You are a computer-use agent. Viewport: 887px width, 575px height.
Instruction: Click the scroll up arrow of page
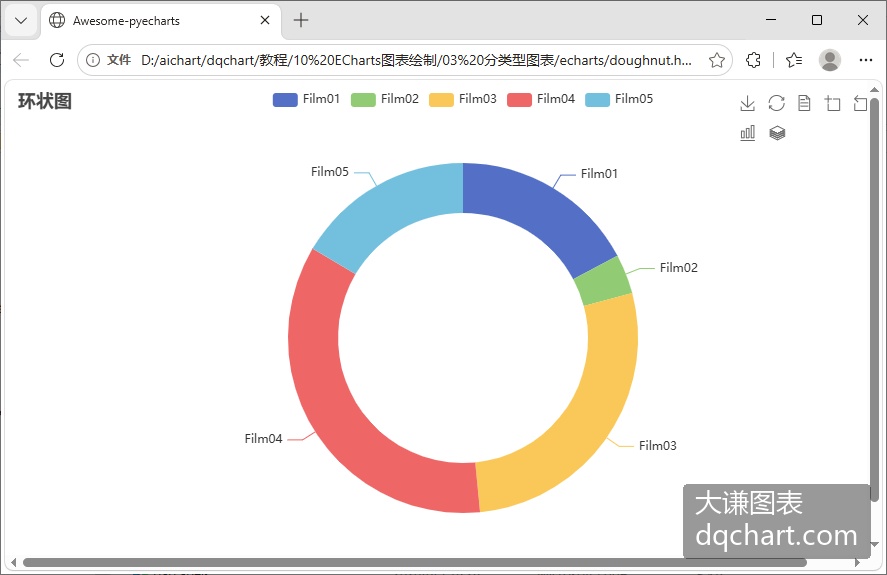point(874,89)
